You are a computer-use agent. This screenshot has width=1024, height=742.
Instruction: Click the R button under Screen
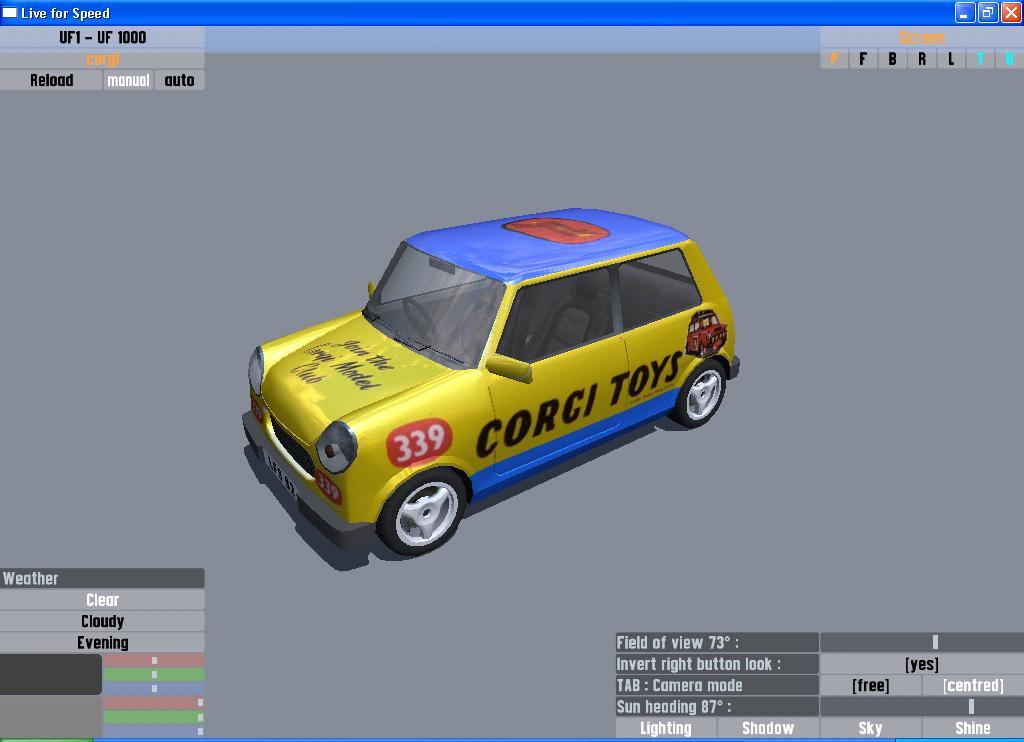[x=922, y=59]
